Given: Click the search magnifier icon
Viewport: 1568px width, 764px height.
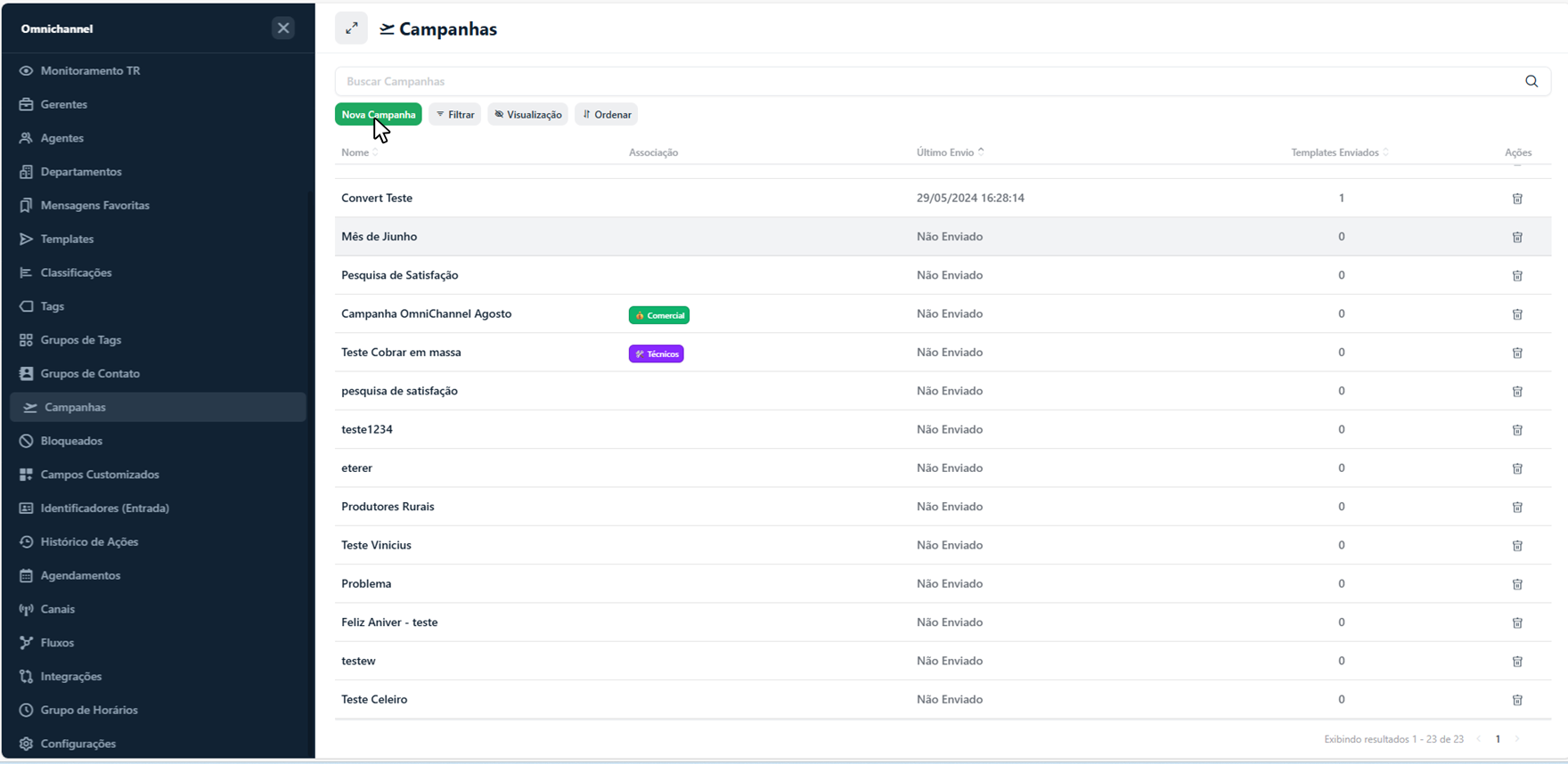Looking at the screenshot, I should tap(1531, 81).
